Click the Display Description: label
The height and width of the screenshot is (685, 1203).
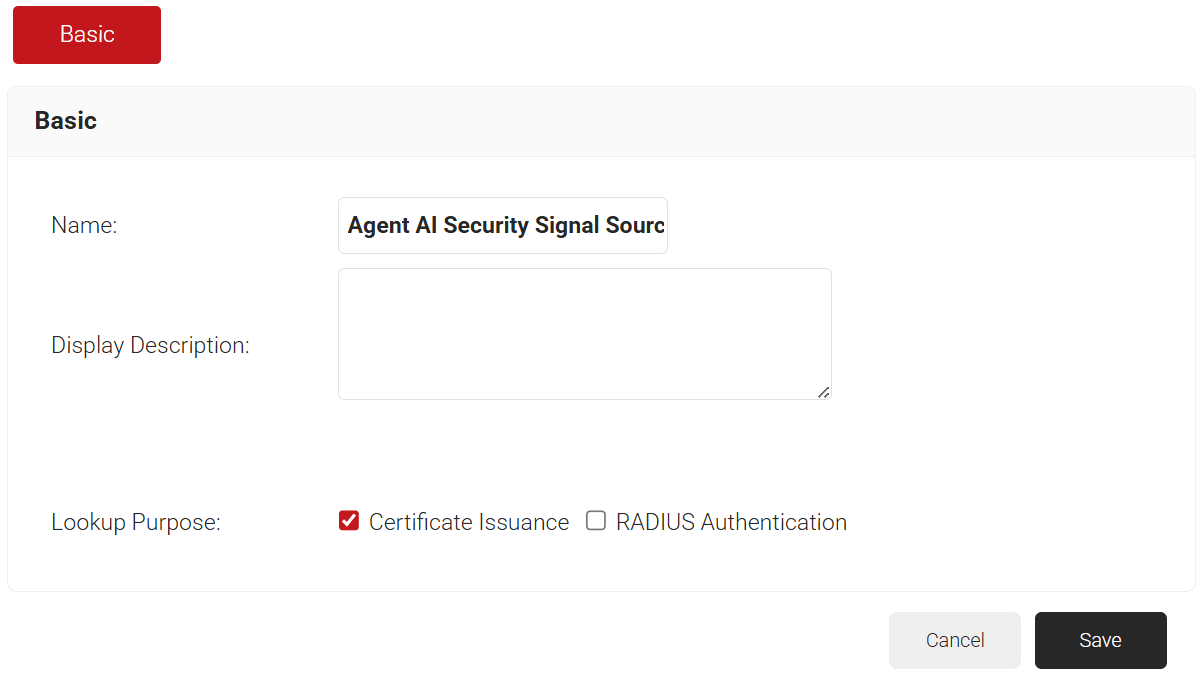coord(150,346)
